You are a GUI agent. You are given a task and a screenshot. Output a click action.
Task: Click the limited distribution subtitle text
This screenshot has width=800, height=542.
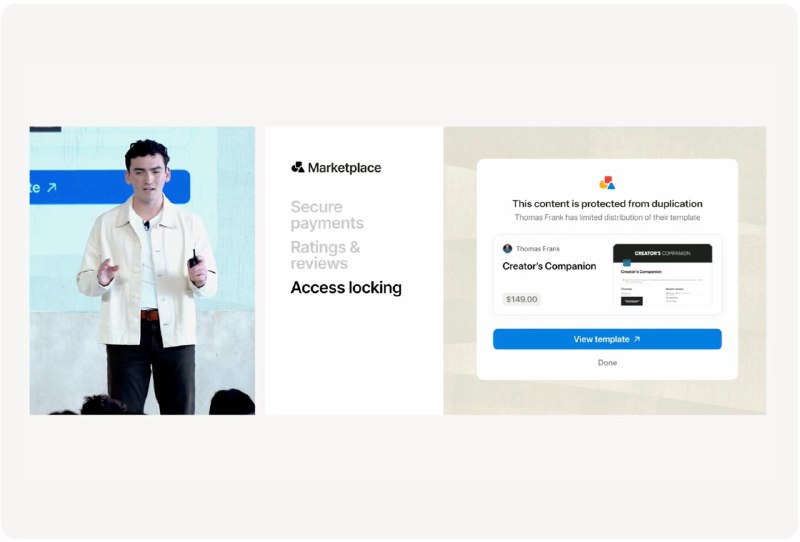[x=607, y=217]
